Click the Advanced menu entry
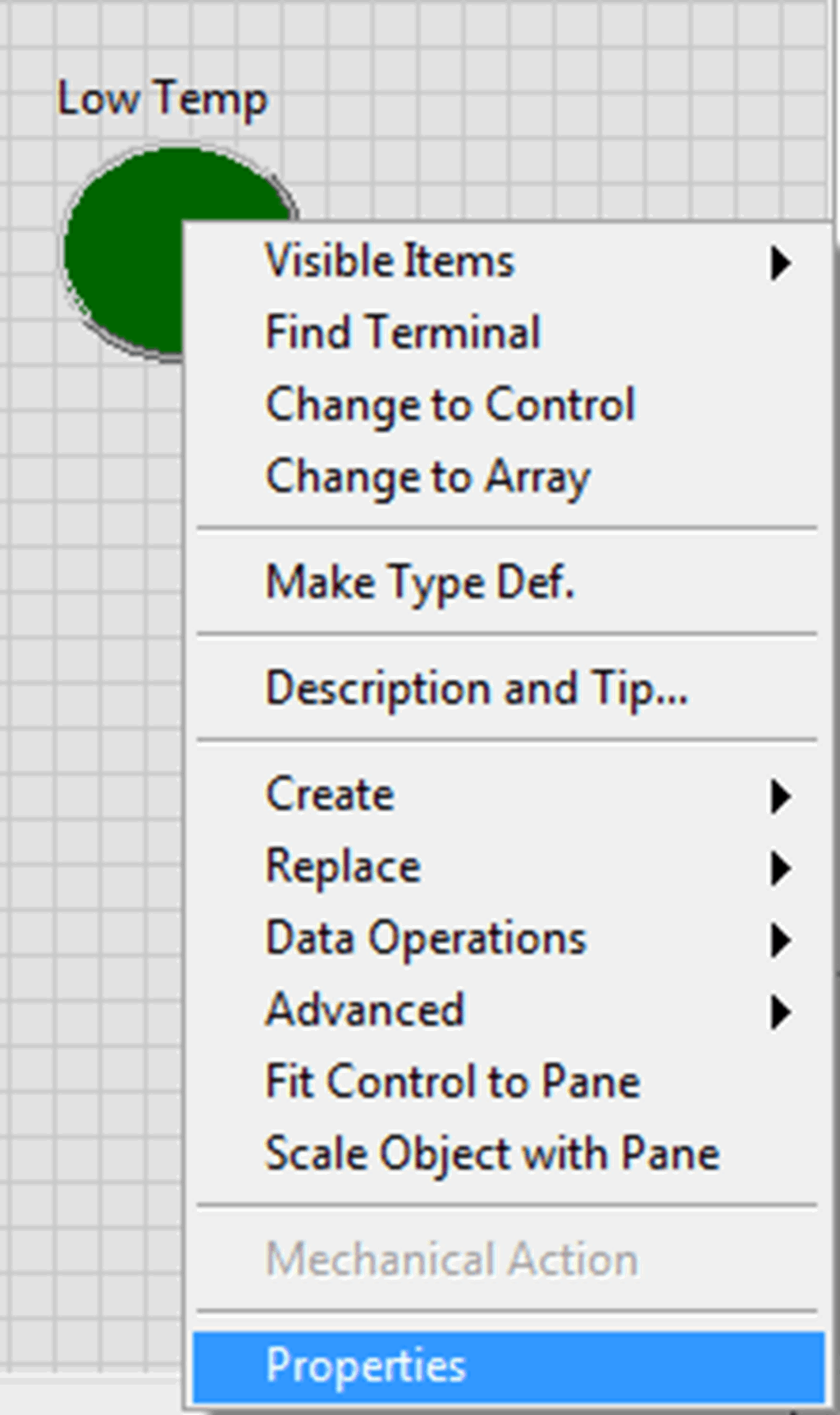The height and width of the screenshot is (1415, 840). [x=363, y=1009]
